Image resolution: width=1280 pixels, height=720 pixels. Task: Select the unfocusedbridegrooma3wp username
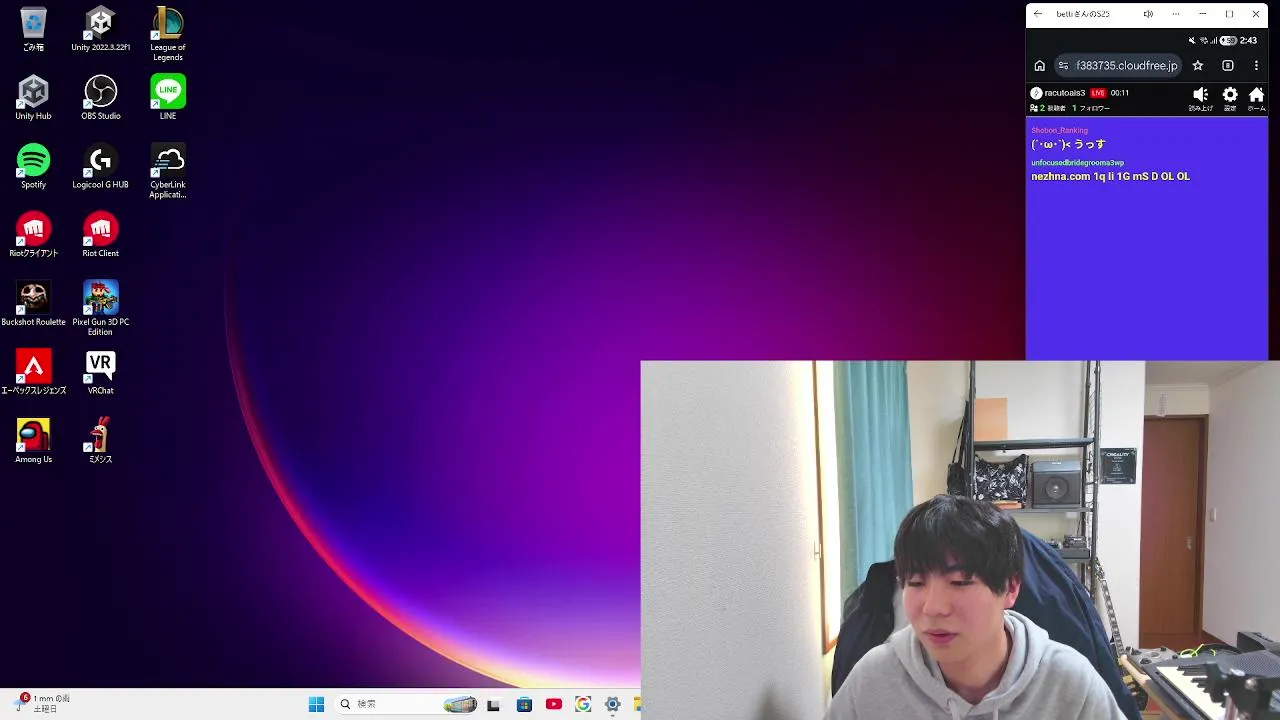(x=1077, y=162)
